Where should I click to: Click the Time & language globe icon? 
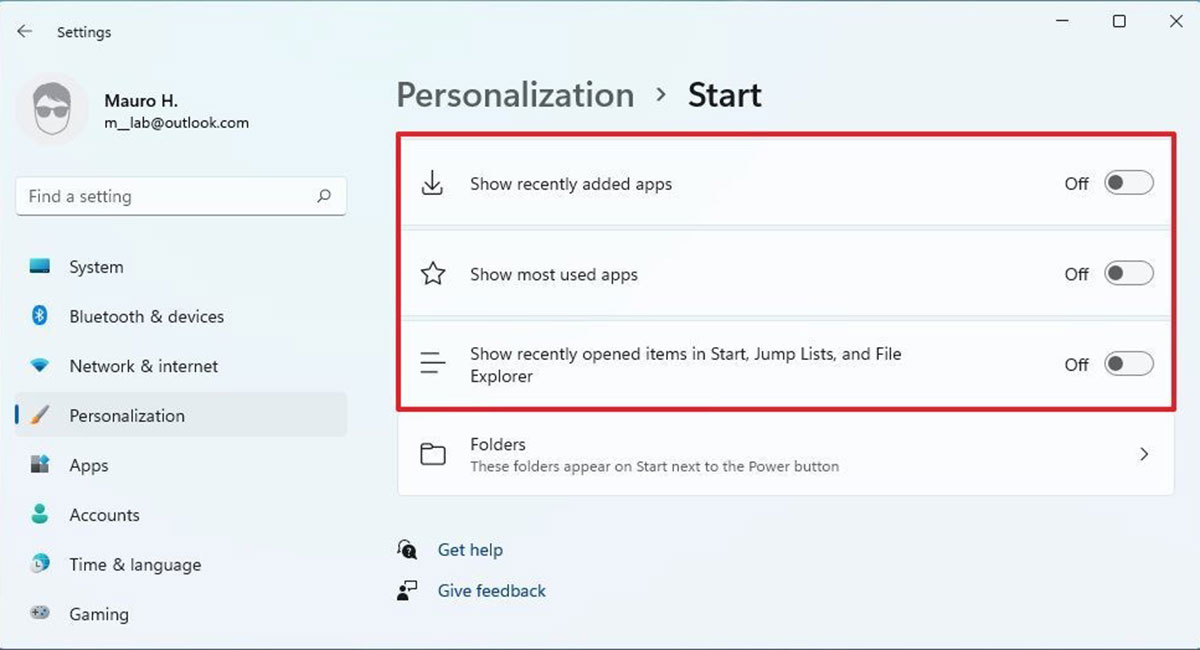(40, 564)
